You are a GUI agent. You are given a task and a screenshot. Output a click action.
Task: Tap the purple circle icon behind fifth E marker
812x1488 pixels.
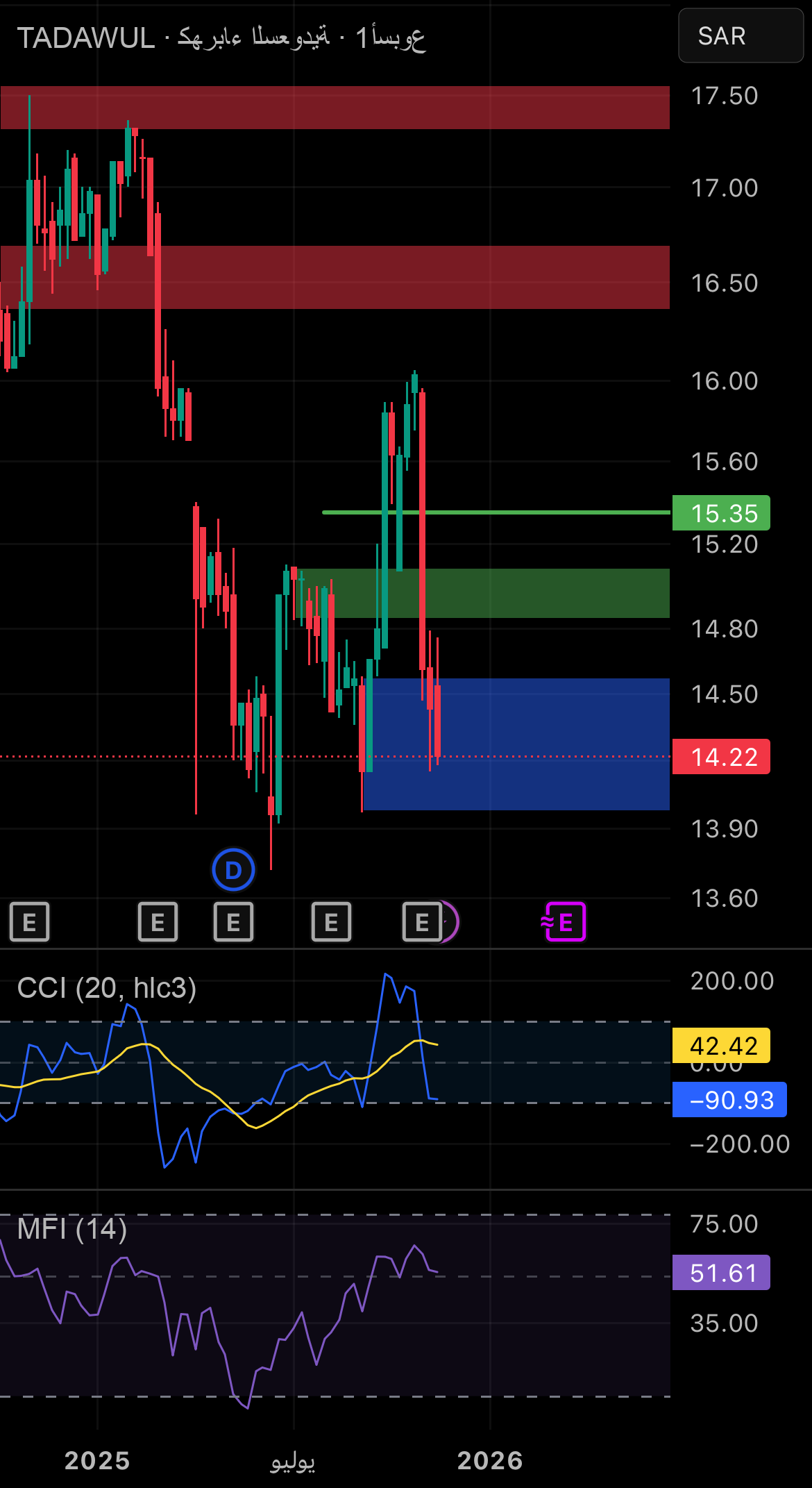[x=452, y=922]
